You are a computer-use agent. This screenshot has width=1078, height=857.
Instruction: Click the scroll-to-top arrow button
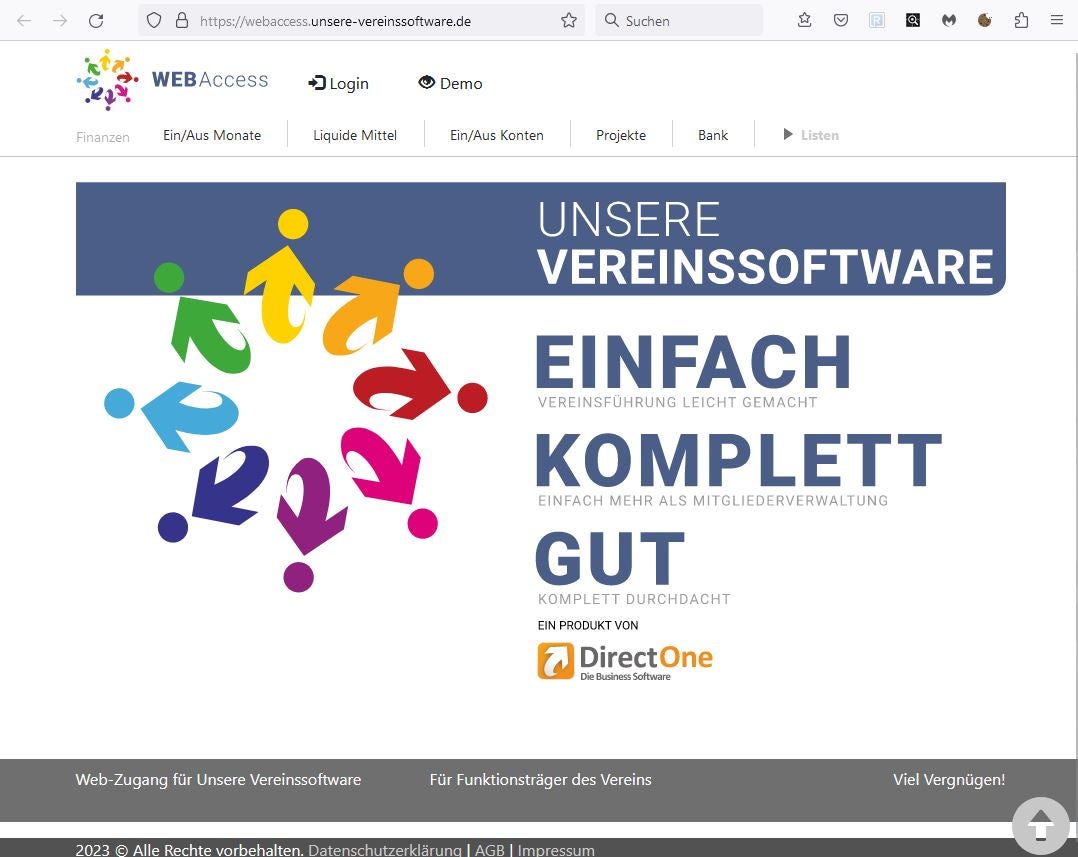tap(1040, 825)
